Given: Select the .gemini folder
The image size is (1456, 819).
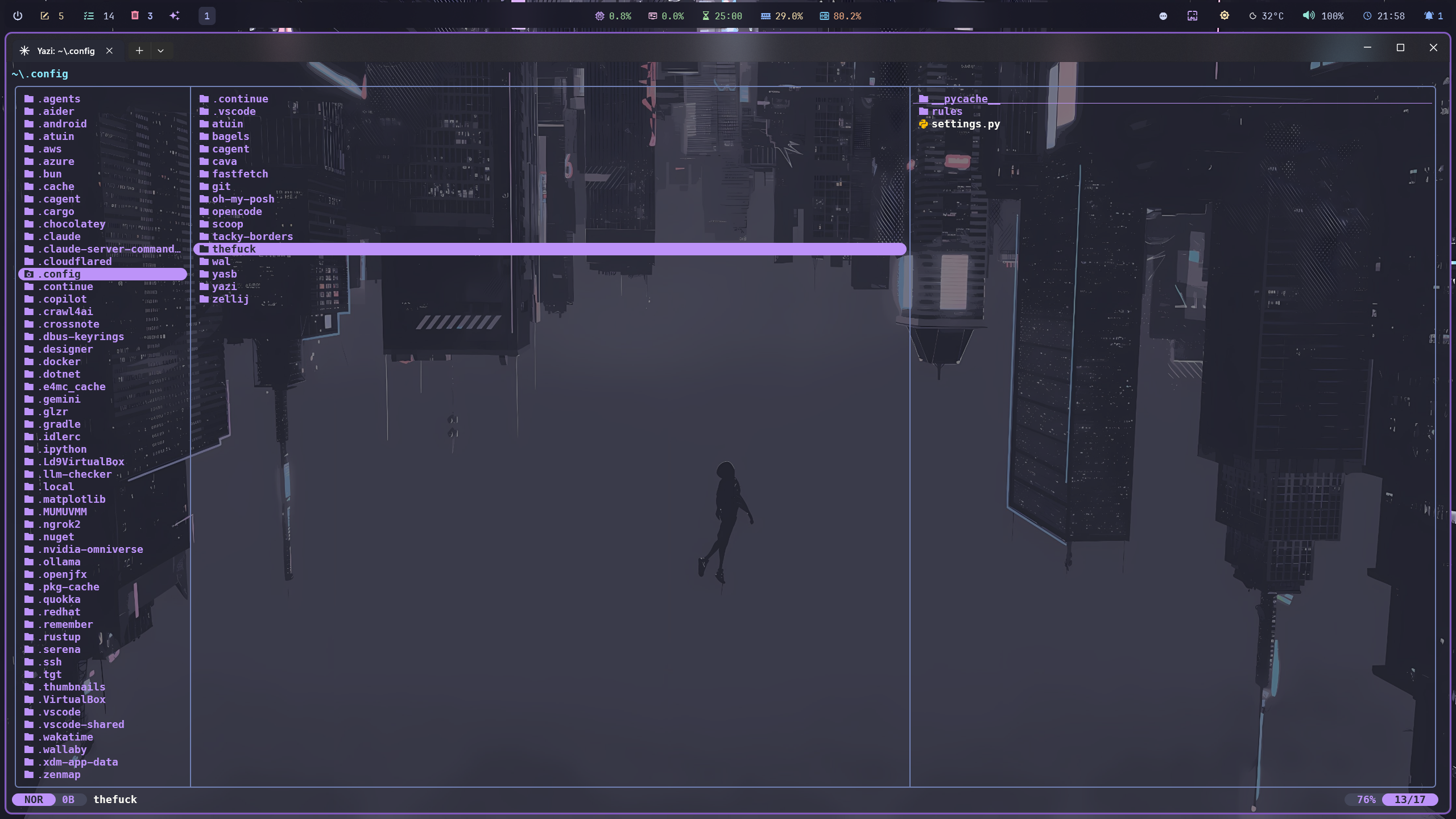Looking at the screenshot, I should point(102,399).
